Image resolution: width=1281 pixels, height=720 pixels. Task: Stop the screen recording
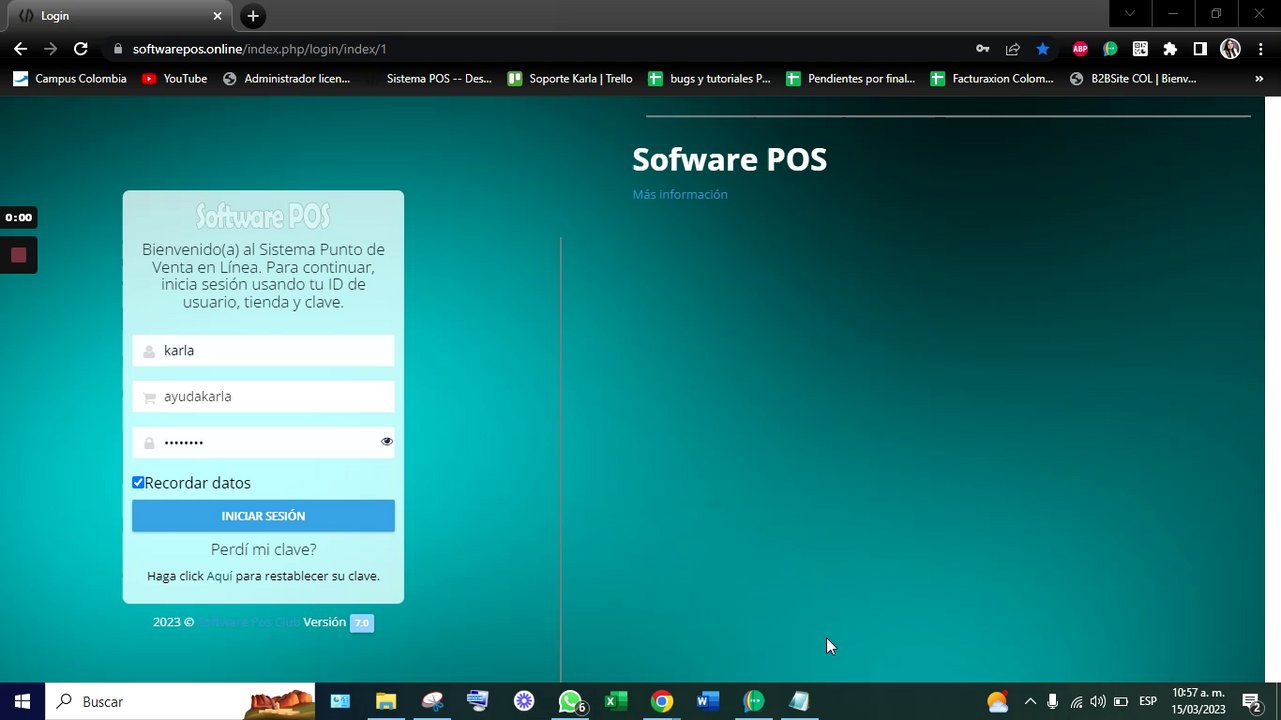[x=18, y=255]
